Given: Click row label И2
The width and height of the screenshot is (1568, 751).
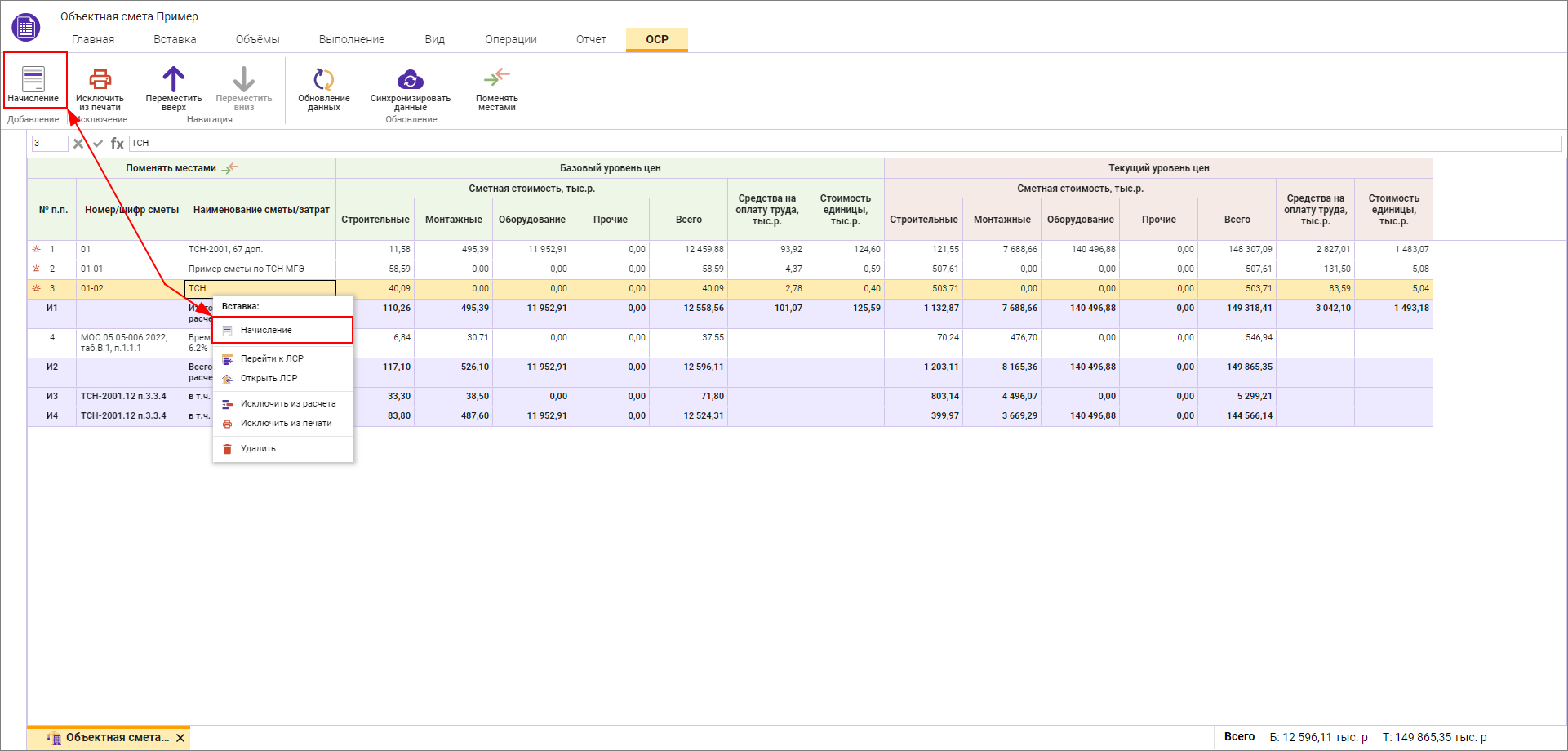Looking at the screenshot, I should click(52, 367).
